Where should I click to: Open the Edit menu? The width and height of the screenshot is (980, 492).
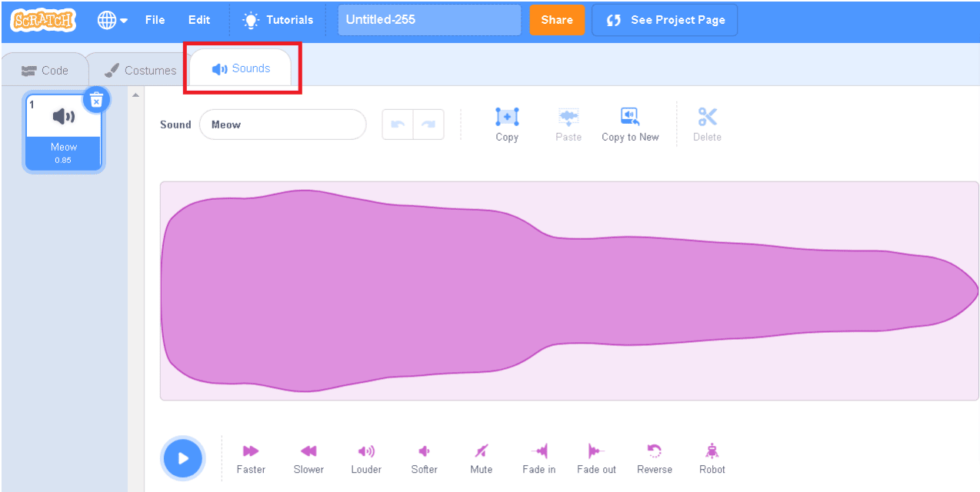199,20
